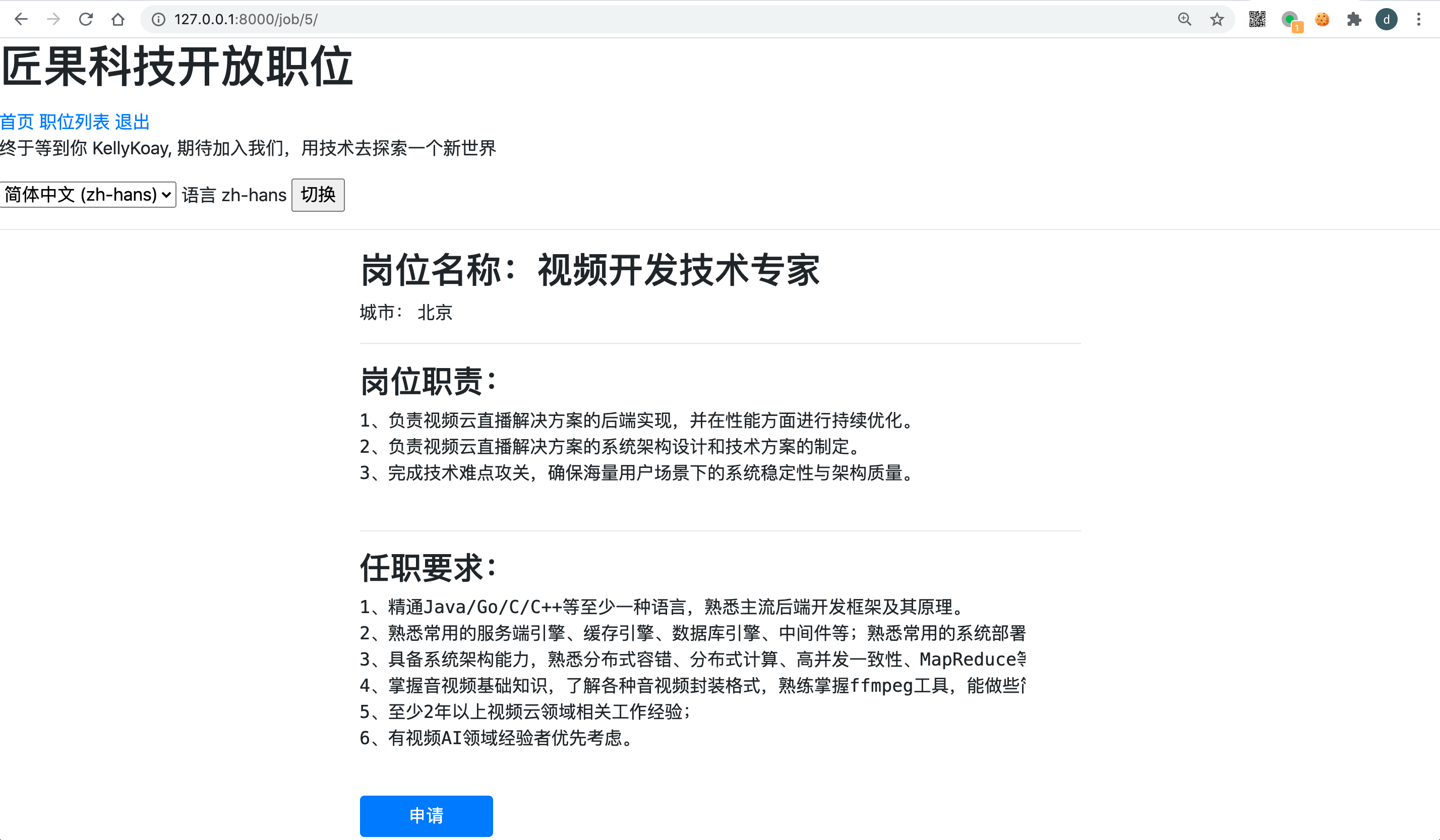Click the blue 申请 apply button
Viewport: 1440px width, 840px height.
[x=426, y=815]
